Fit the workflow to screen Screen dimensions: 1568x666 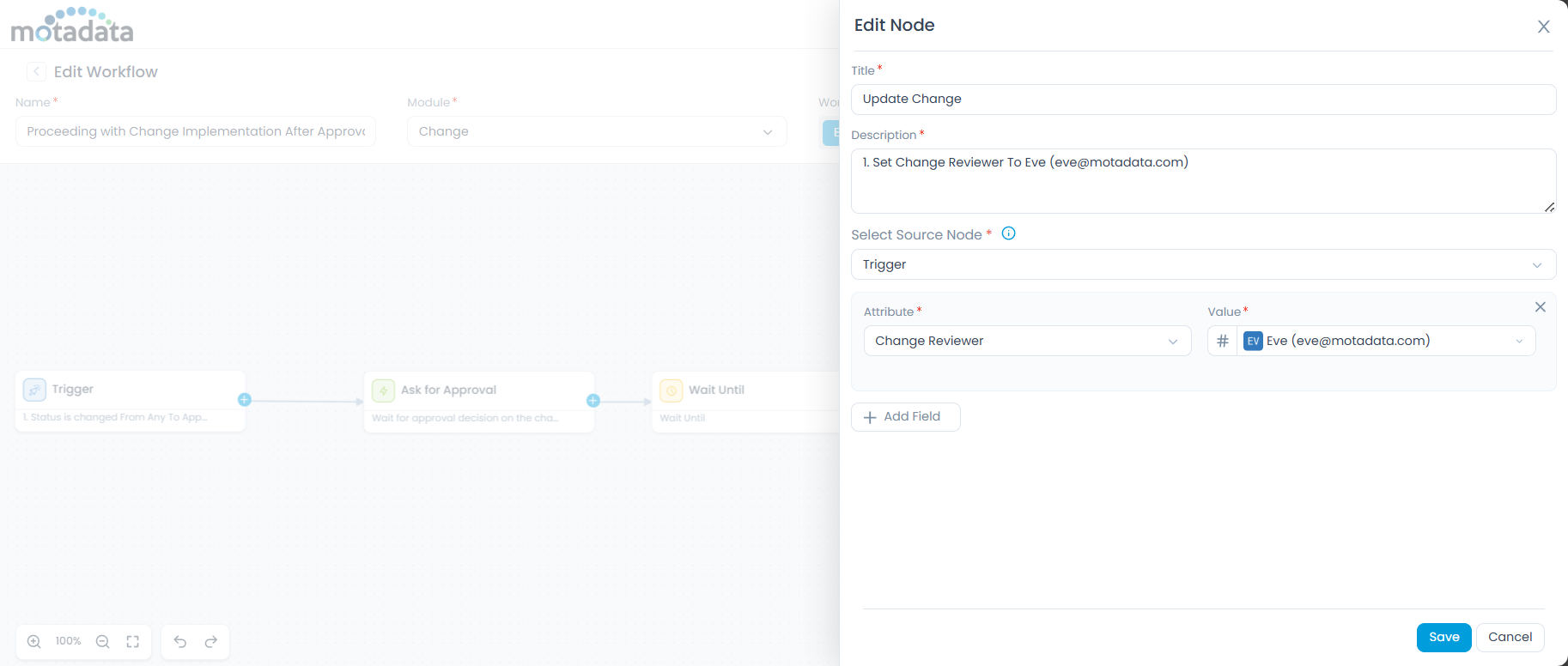click(133, 642)
